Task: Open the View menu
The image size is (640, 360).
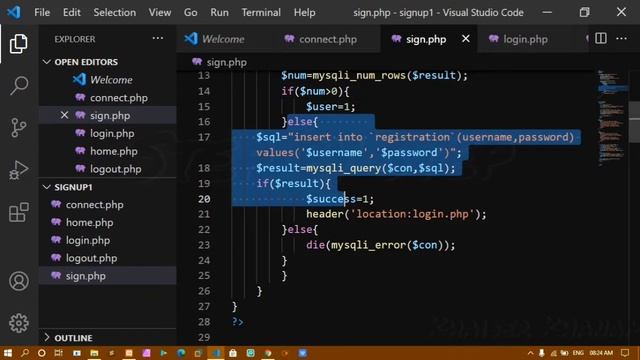Action: [160, 13]
